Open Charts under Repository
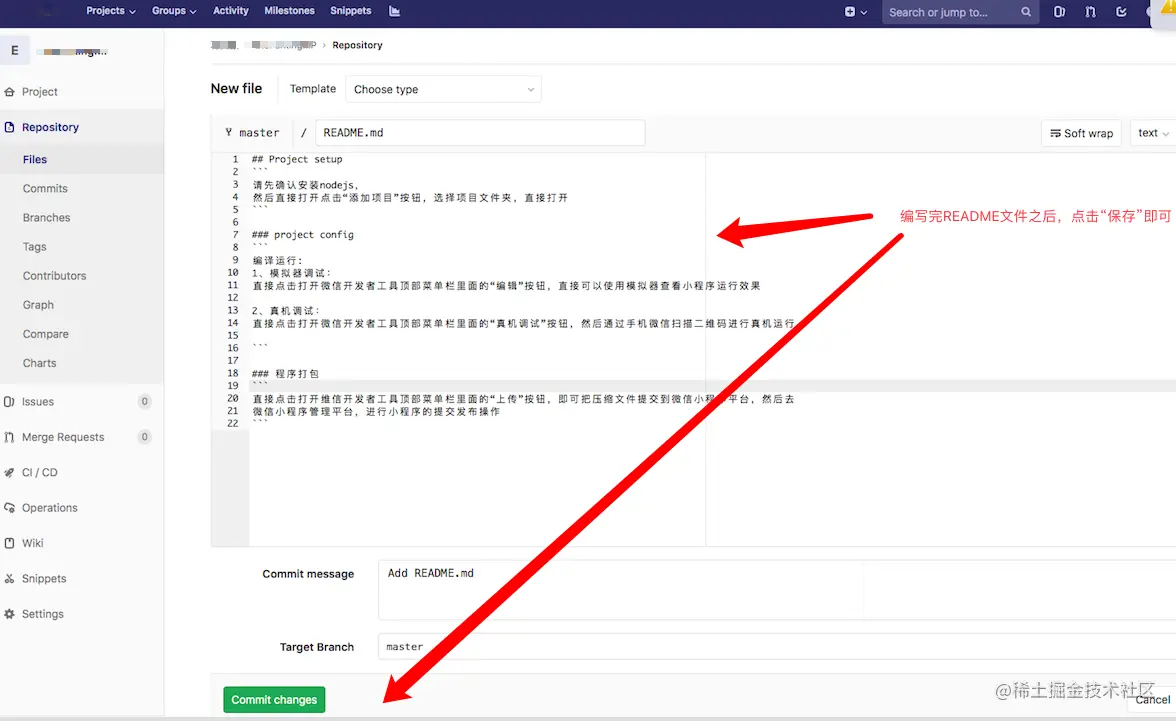This screenshot has height=721, width=1176. [x=39, y=363]
